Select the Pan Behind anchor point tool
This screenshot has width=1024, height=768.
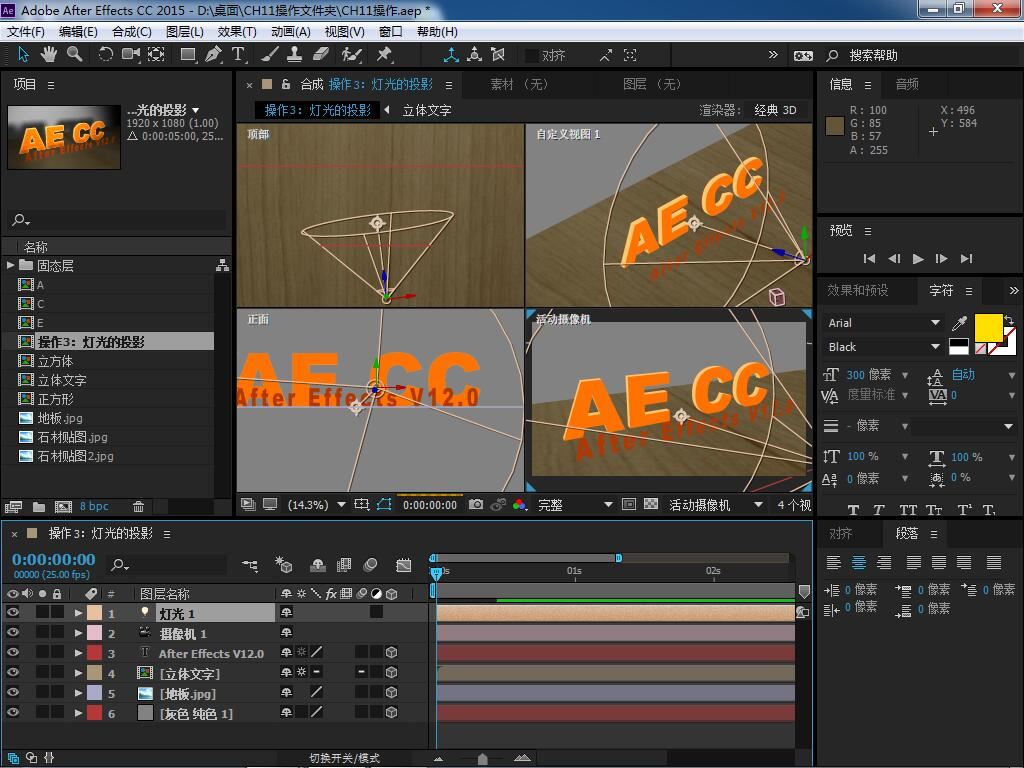156,55
